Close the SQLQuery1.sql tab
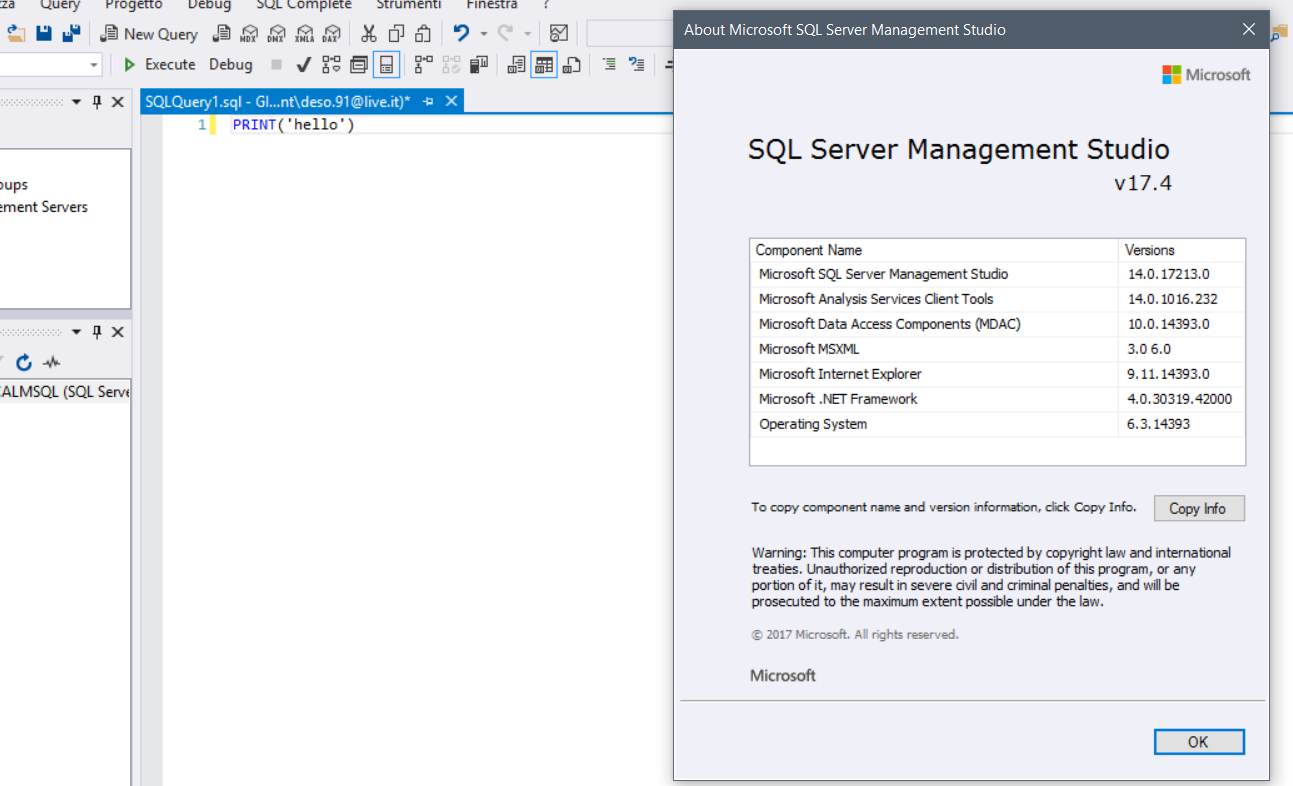 [451, 101]
